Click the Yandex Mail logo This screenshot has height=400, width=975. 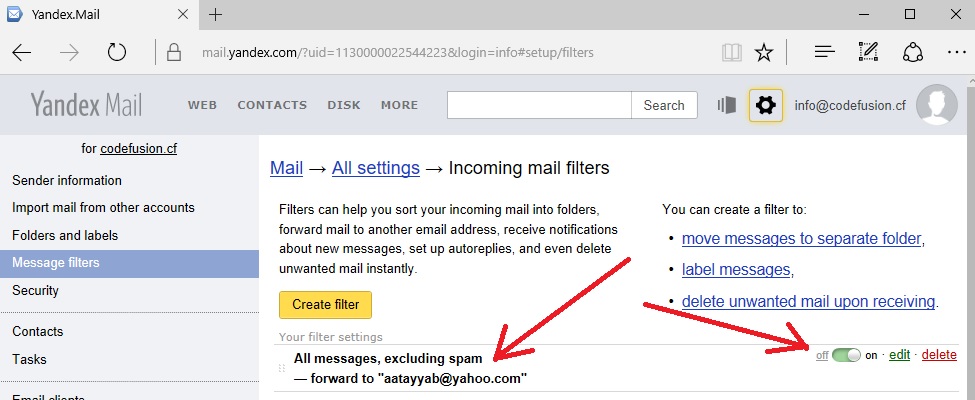[86, 105]
